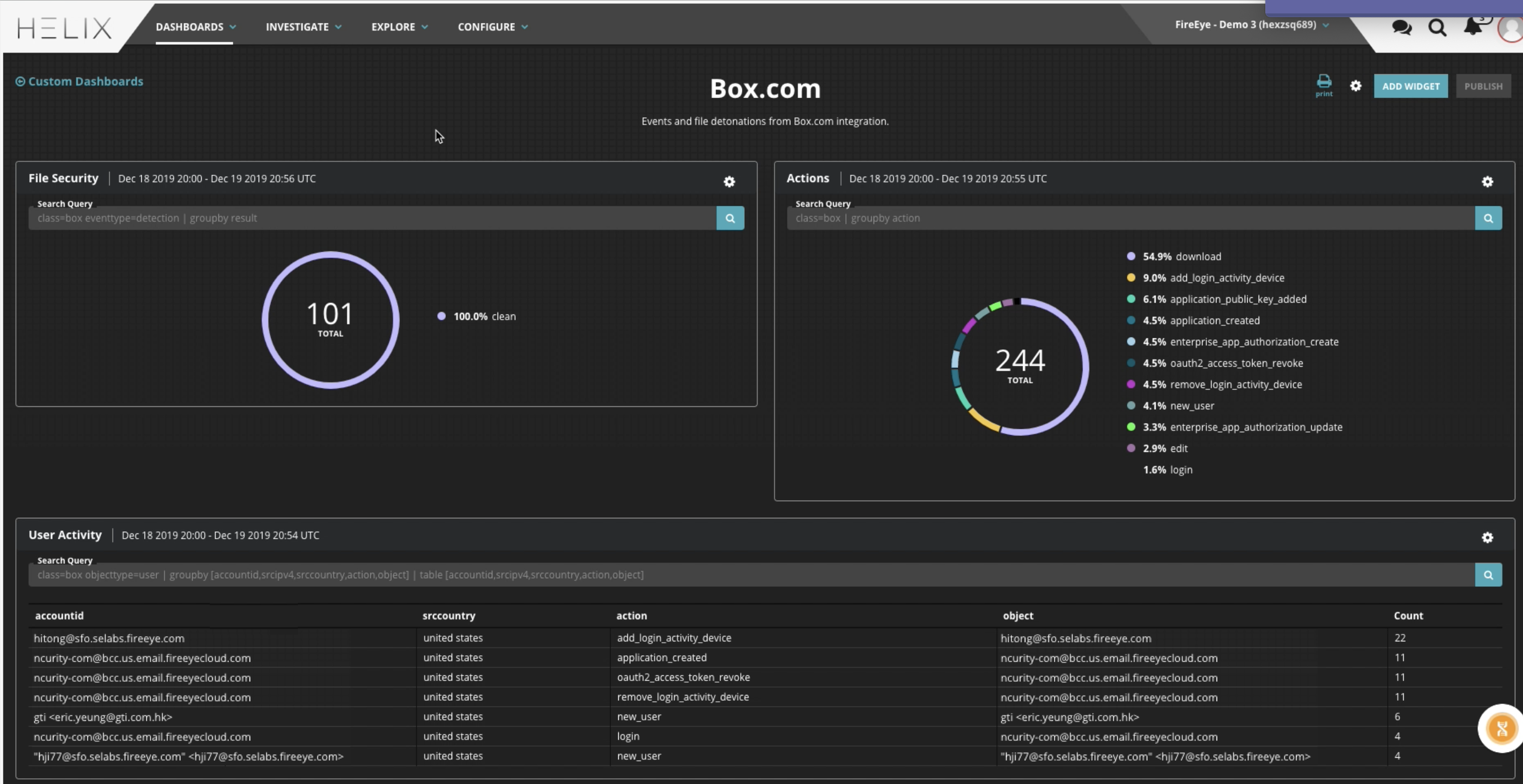Sort by the Count column header

[1408, 616]
